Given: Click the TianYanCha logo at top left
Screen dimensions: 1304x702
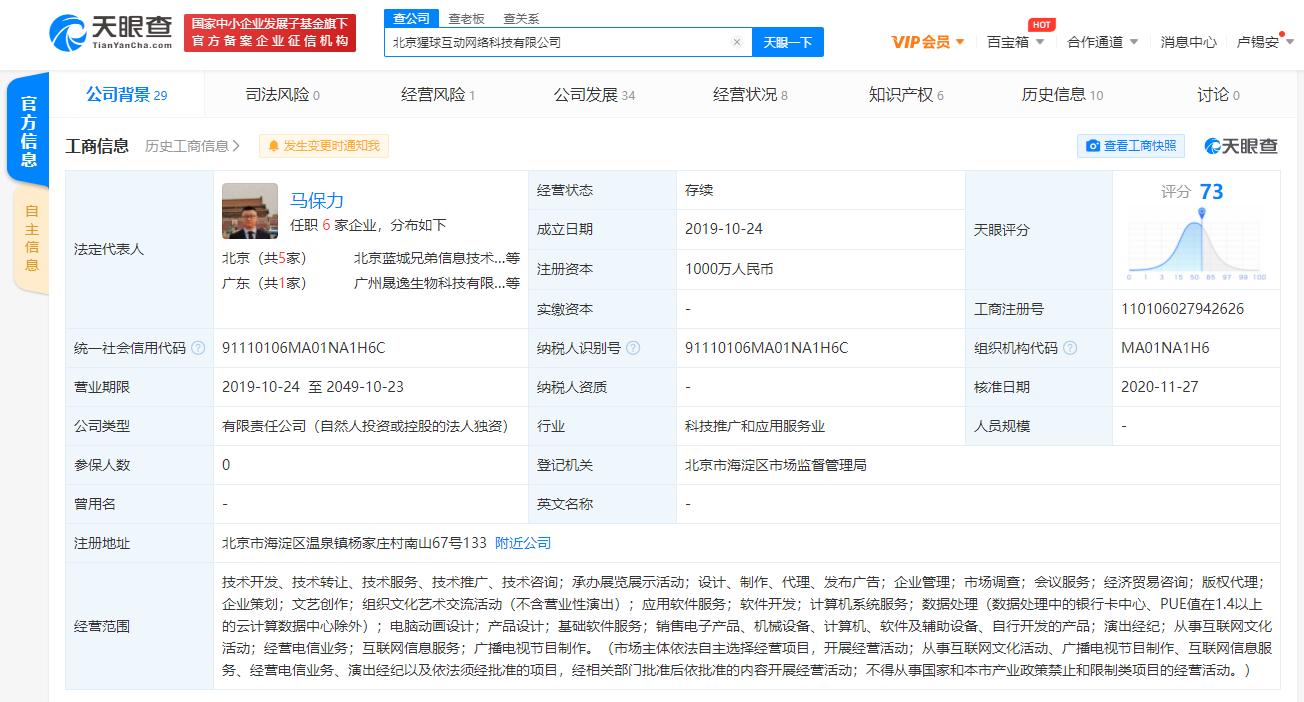Looking at the screenshot, I should [x=110, y=32].
